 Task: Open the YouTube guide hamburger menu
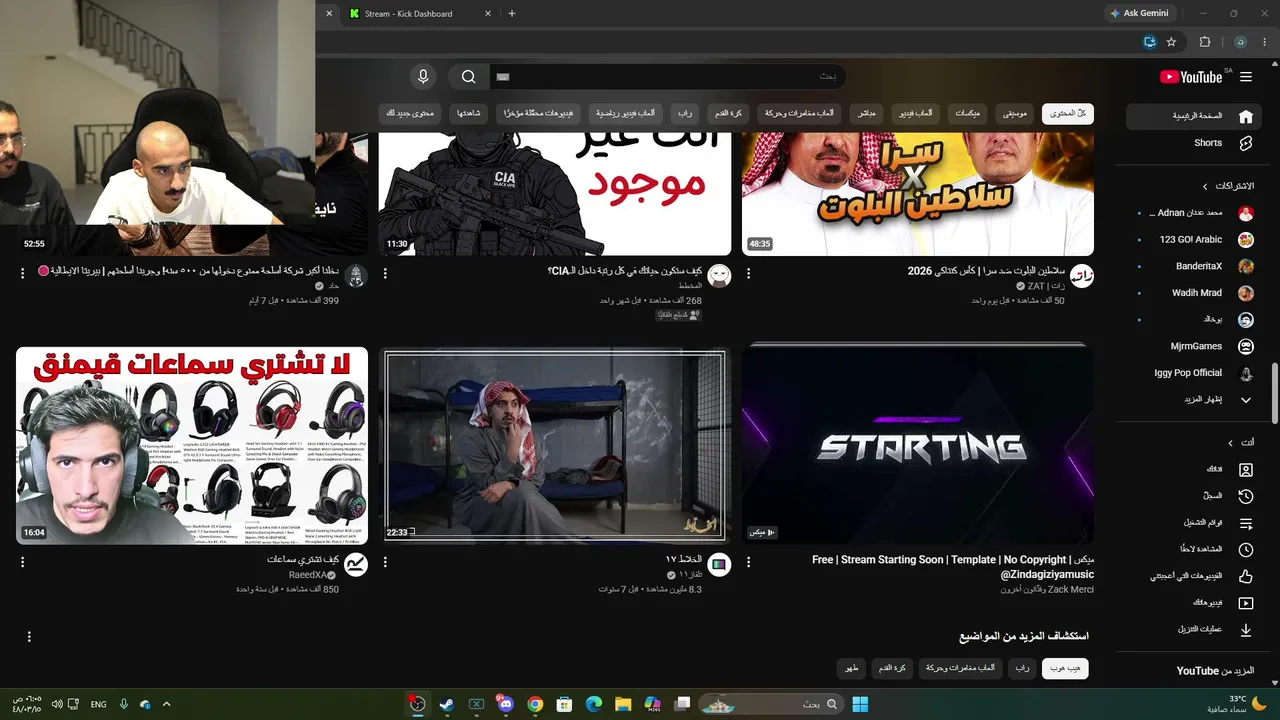(x=1246, y=77)
